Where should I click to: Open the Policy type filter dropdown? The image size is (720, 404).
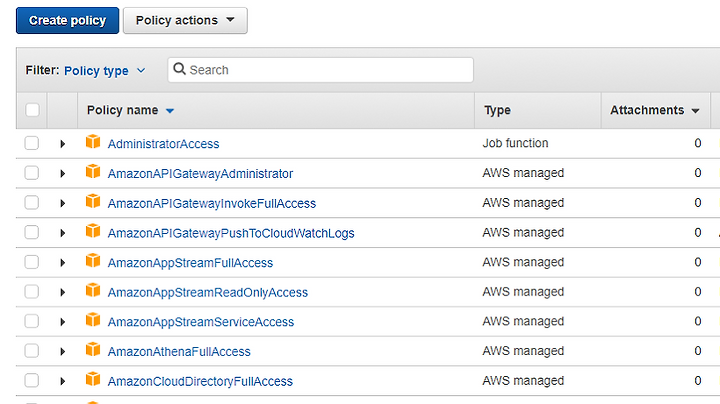coord(105,71)
